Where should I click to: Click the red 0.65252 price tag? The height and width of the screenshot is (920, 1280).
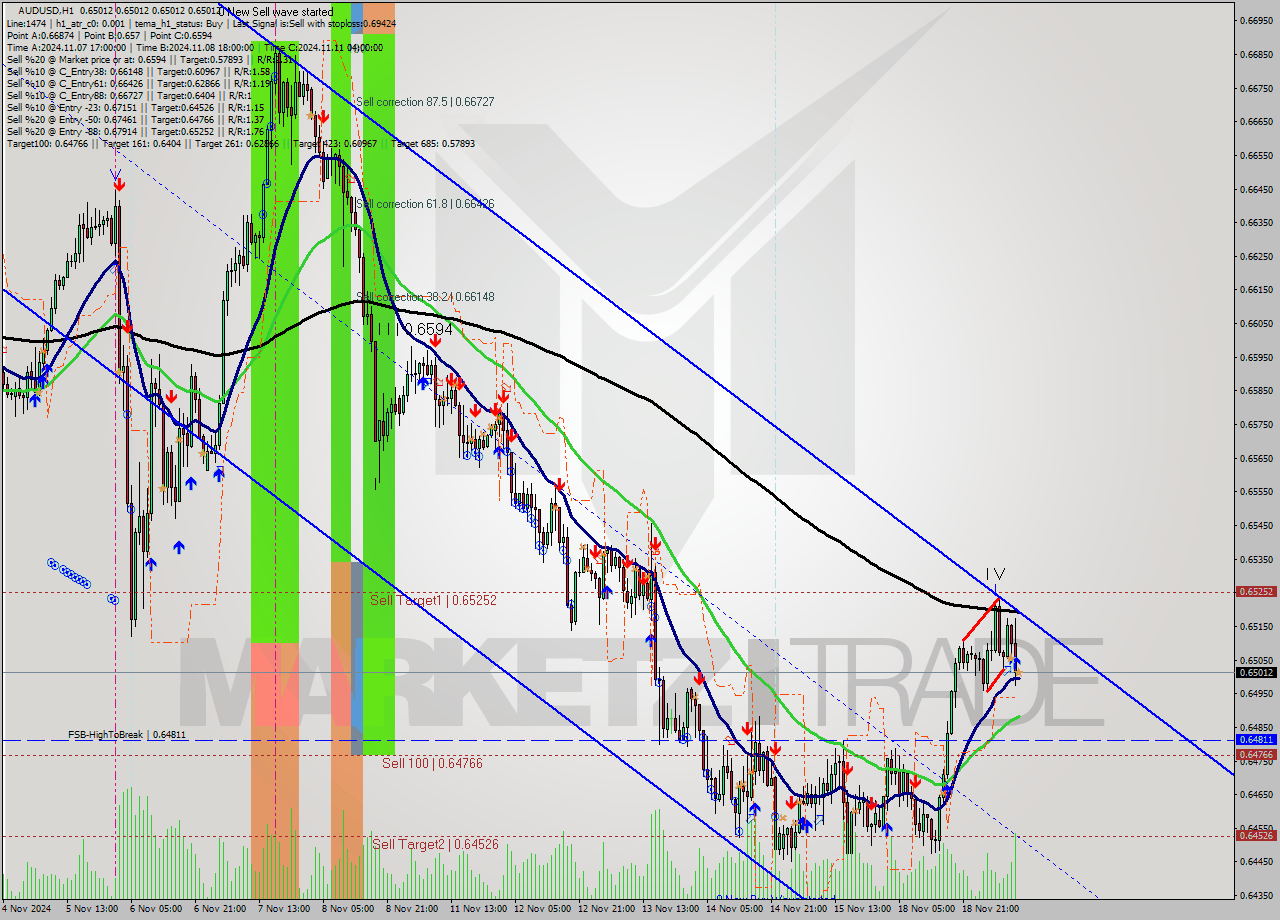point(1257,592)
